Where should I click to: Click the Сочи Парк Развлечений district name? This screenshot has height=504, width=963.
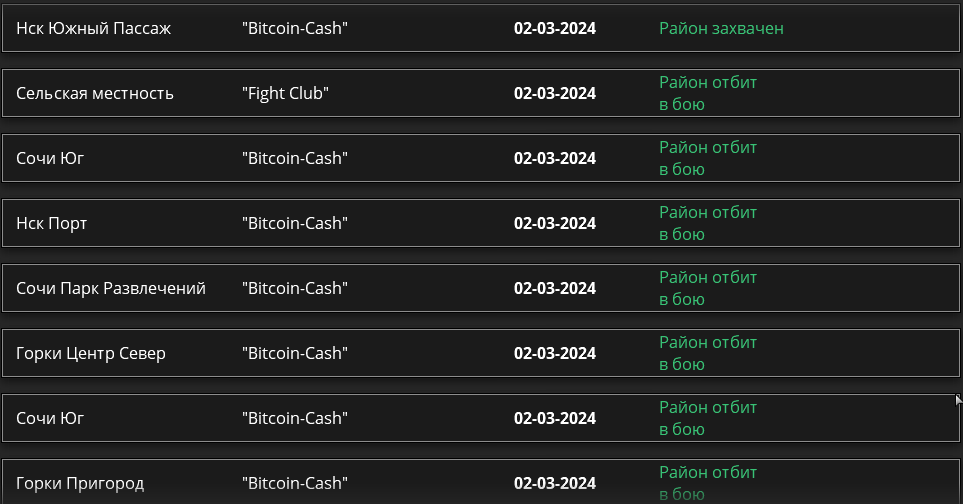coord(111,289)
